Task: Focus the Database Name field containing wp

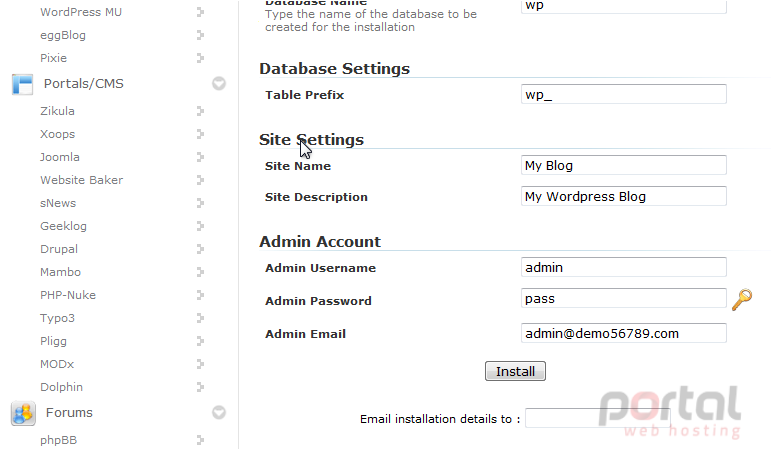Action: coord(624,6)
